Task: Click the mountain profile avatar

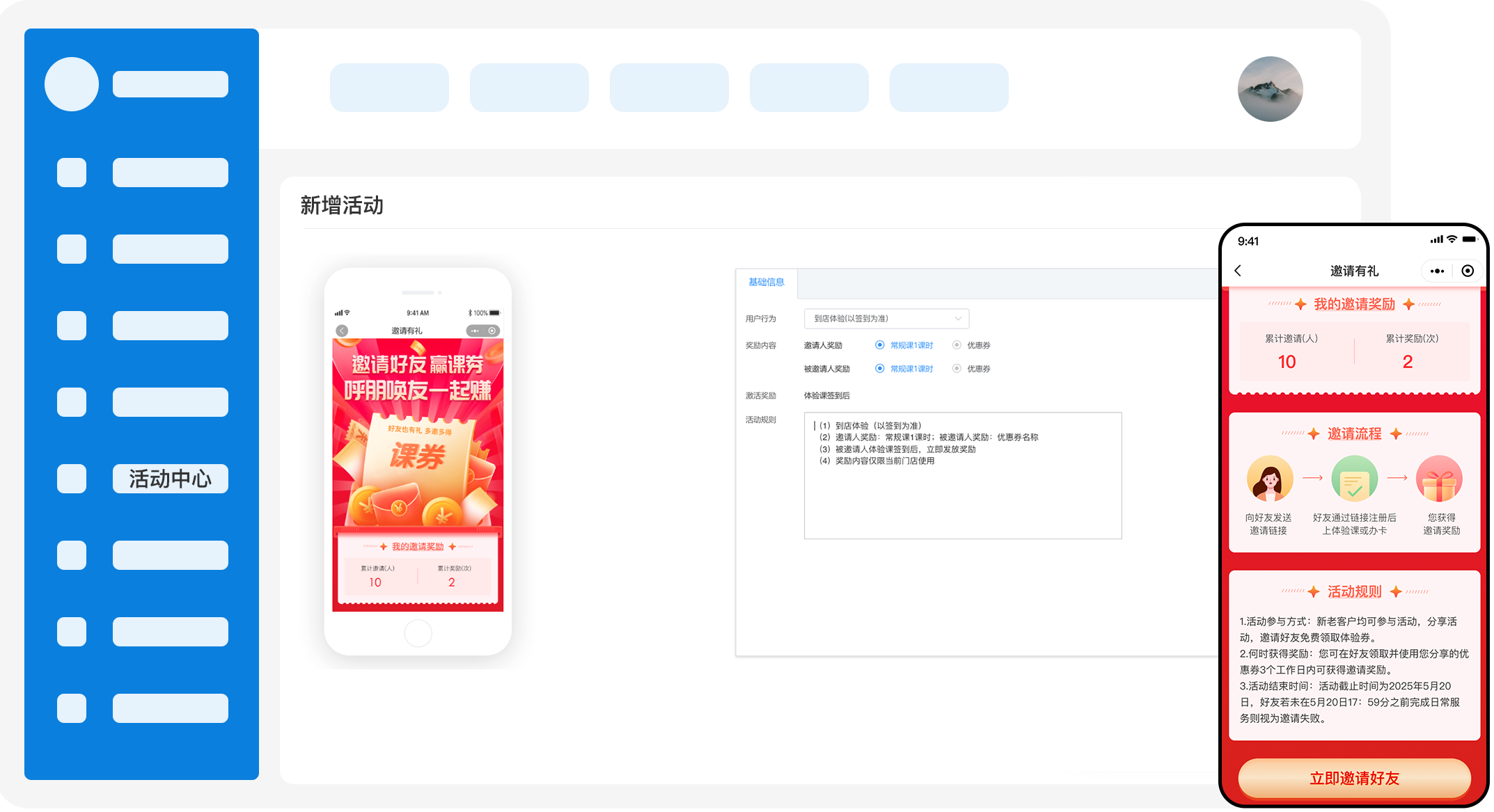Action: [x=1270, y=89]
